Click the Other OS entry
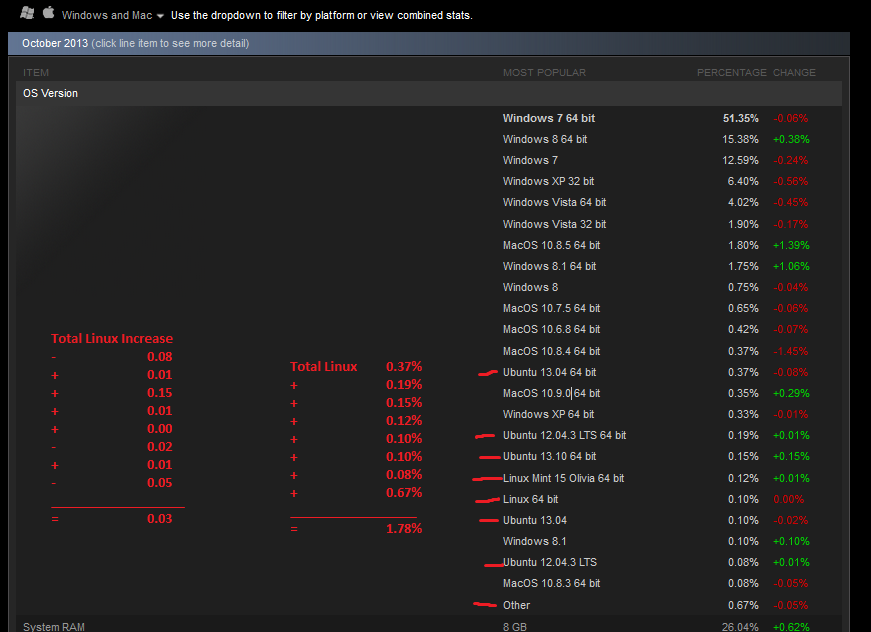Screen dimensions: 871x632 516,606
